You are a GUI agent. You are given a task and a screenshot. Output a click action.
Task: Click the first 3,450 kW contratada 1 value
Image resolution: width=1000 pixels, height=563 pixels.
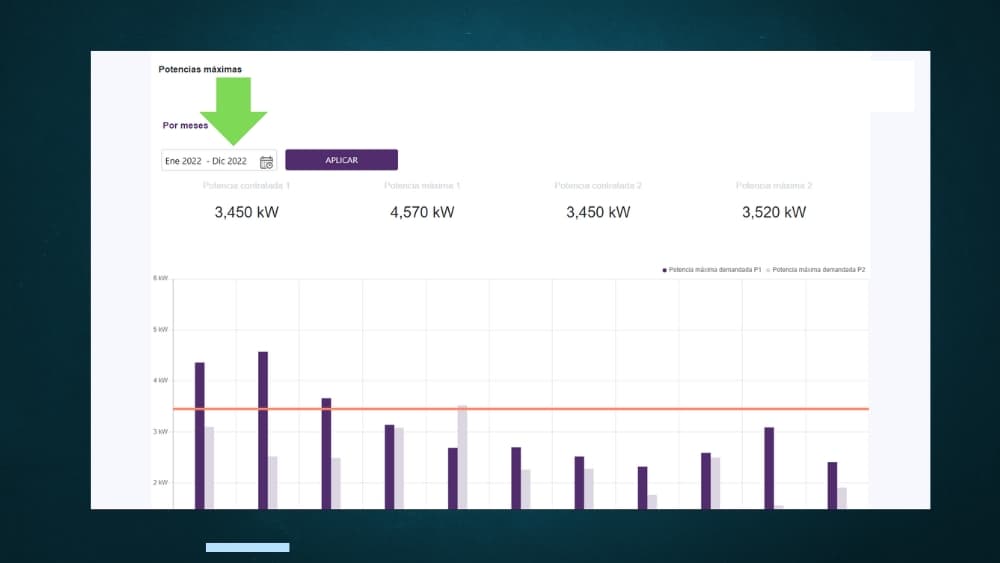click(x=246, y=212)
